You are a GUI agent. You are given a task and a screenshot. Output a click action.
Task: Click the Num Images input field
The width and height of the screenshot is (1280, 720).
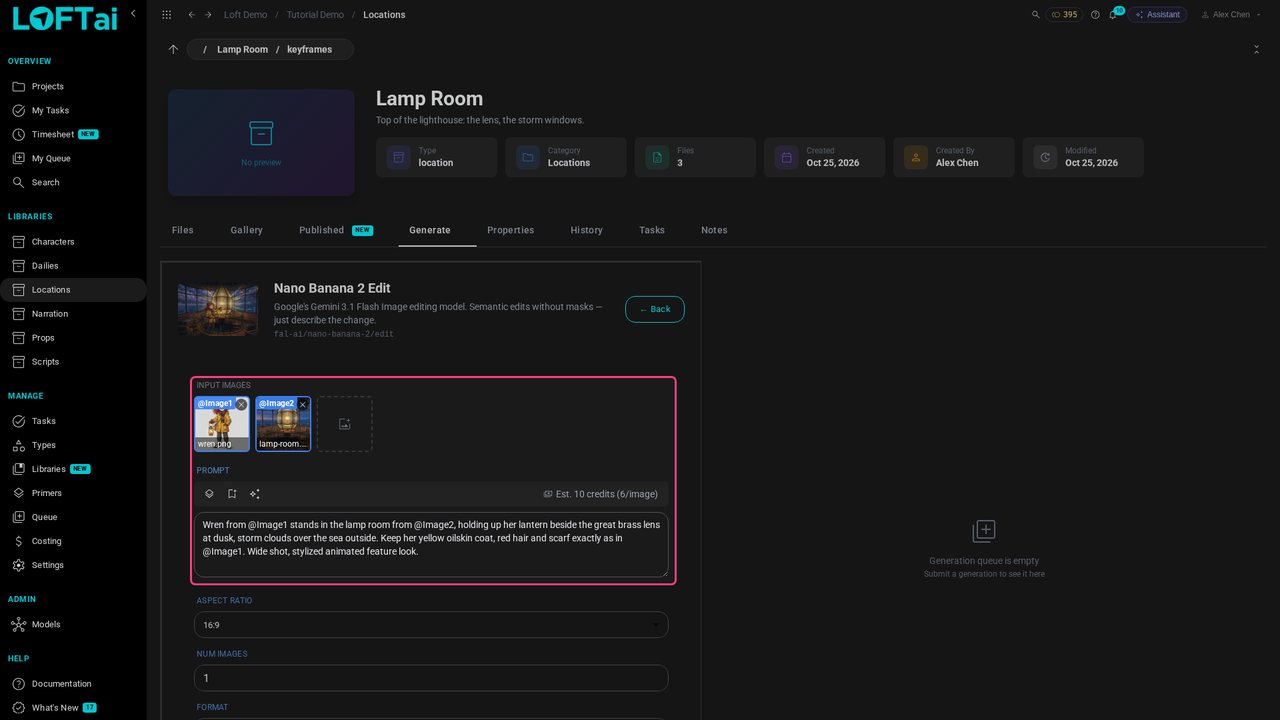click(431, 678)
